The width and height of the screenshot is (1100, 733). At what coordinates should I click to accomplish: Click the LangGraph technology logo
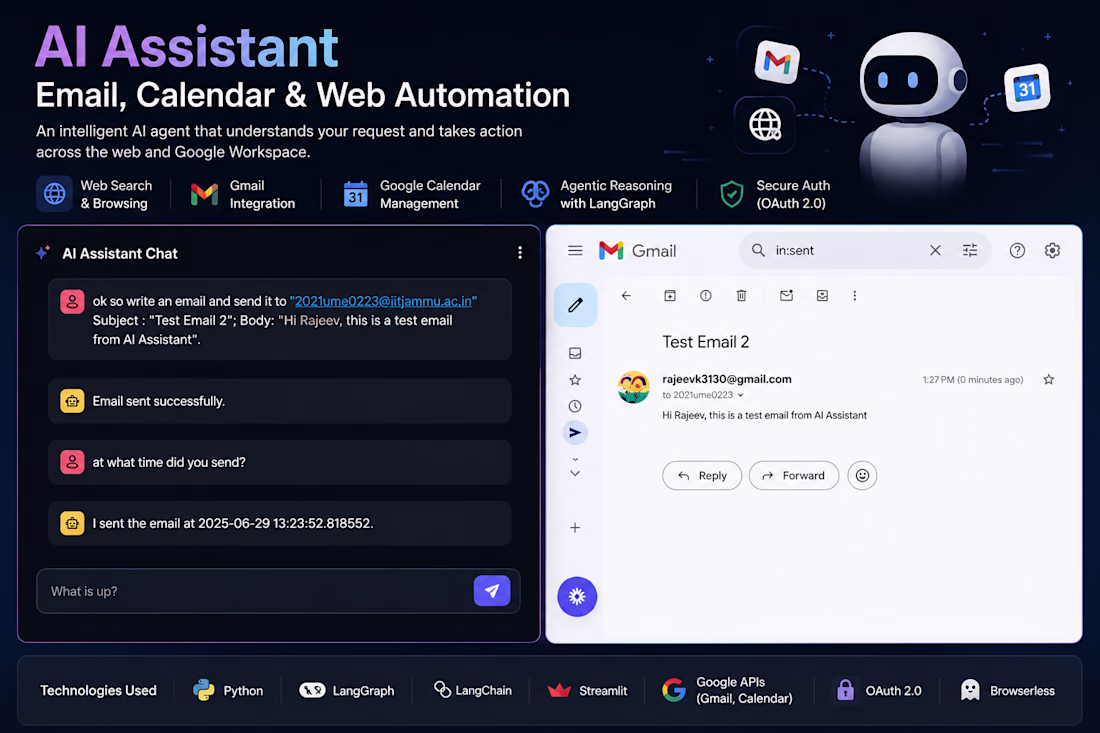coord(312,690)
